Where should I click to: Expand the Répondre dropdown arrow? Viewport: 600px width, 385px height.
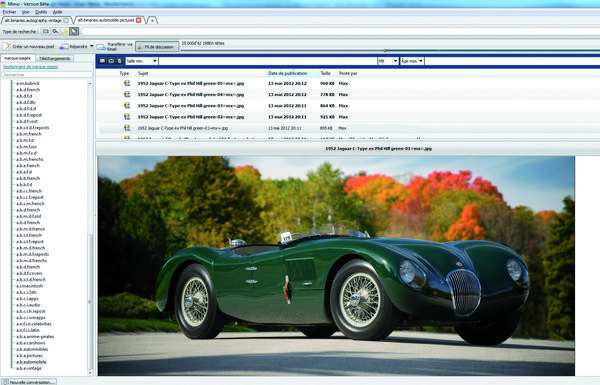click(91, 46)
